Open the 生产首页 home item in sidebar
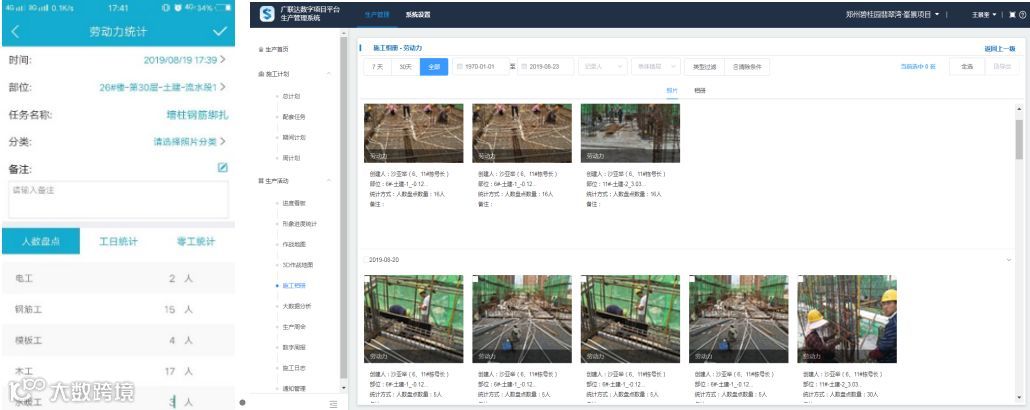1030x410 pixels. [273, 49]
